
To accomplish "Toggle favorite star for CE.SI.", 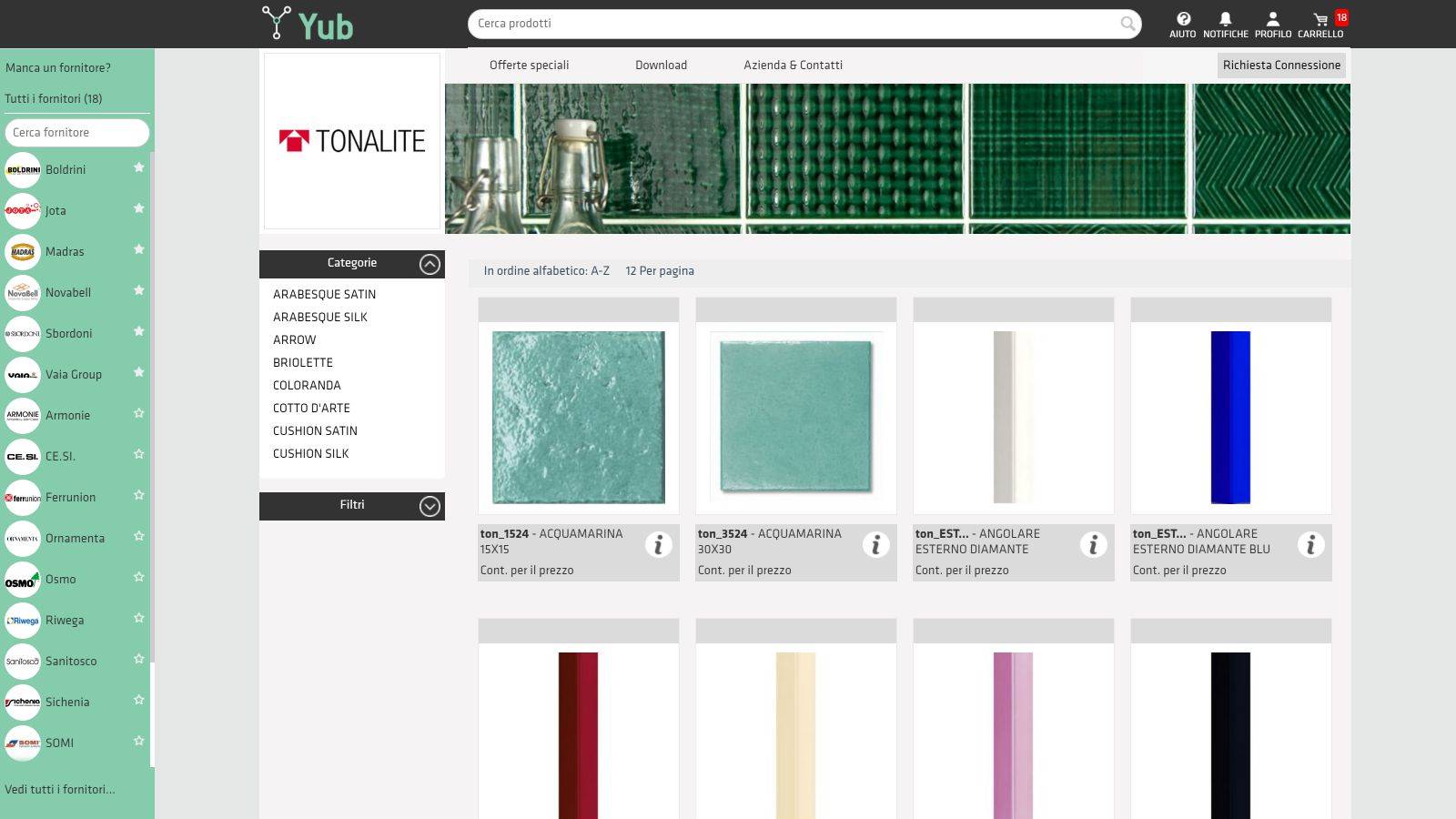I will pos(139,454).
